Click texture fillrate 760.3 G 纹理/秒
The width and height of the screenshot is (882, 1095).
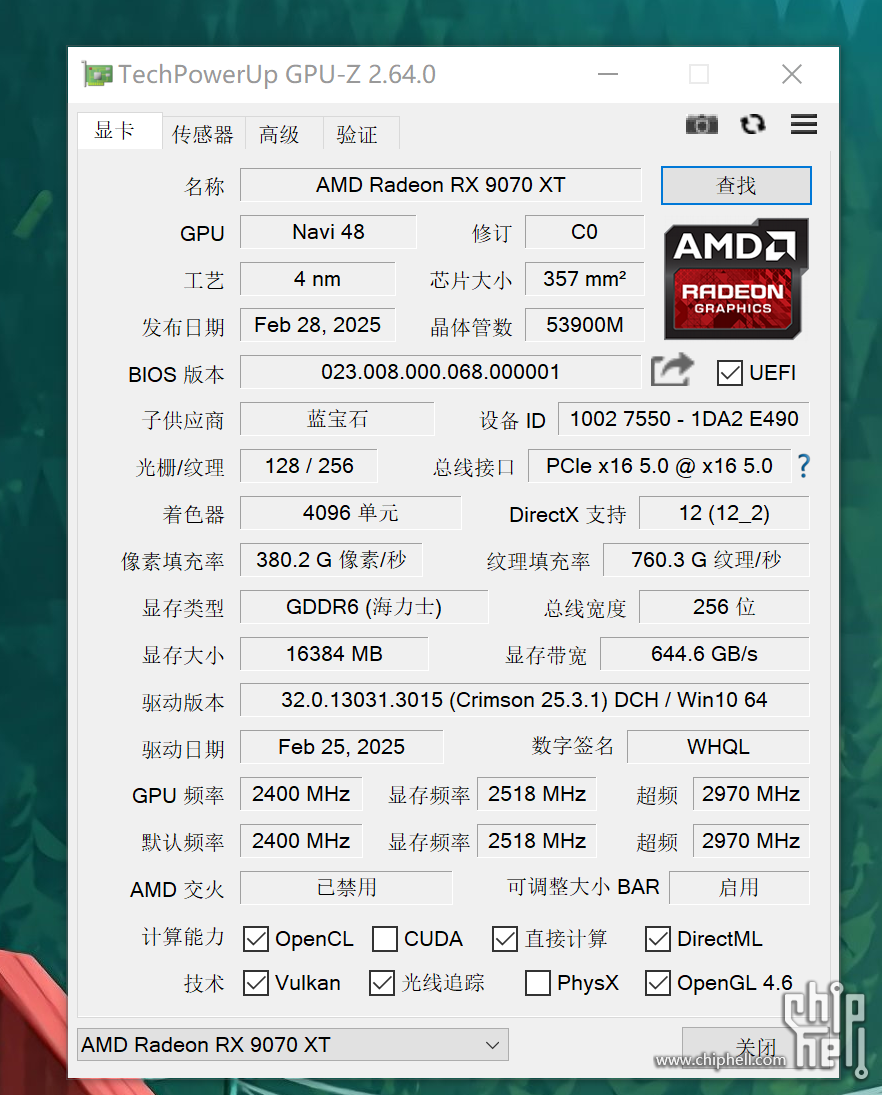[x=706, y=560]
